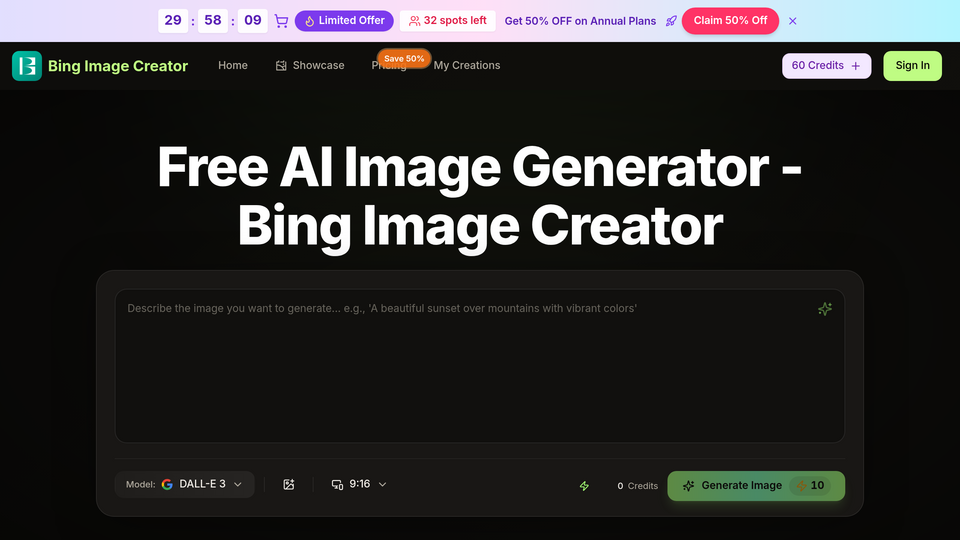Click the countdown seconds box '09'
Image resolution: width=960 pixels, height=540 pixels.
tap(253, 21)
